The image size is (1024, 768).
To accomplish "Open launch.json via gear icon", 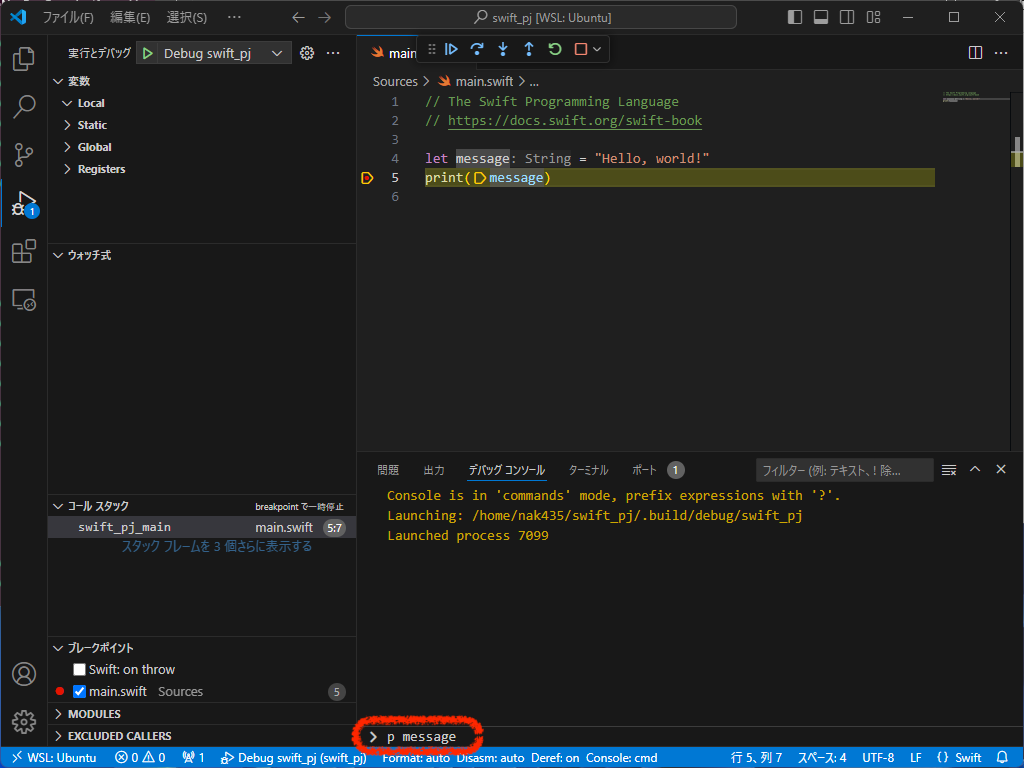I will click(307, 54).
